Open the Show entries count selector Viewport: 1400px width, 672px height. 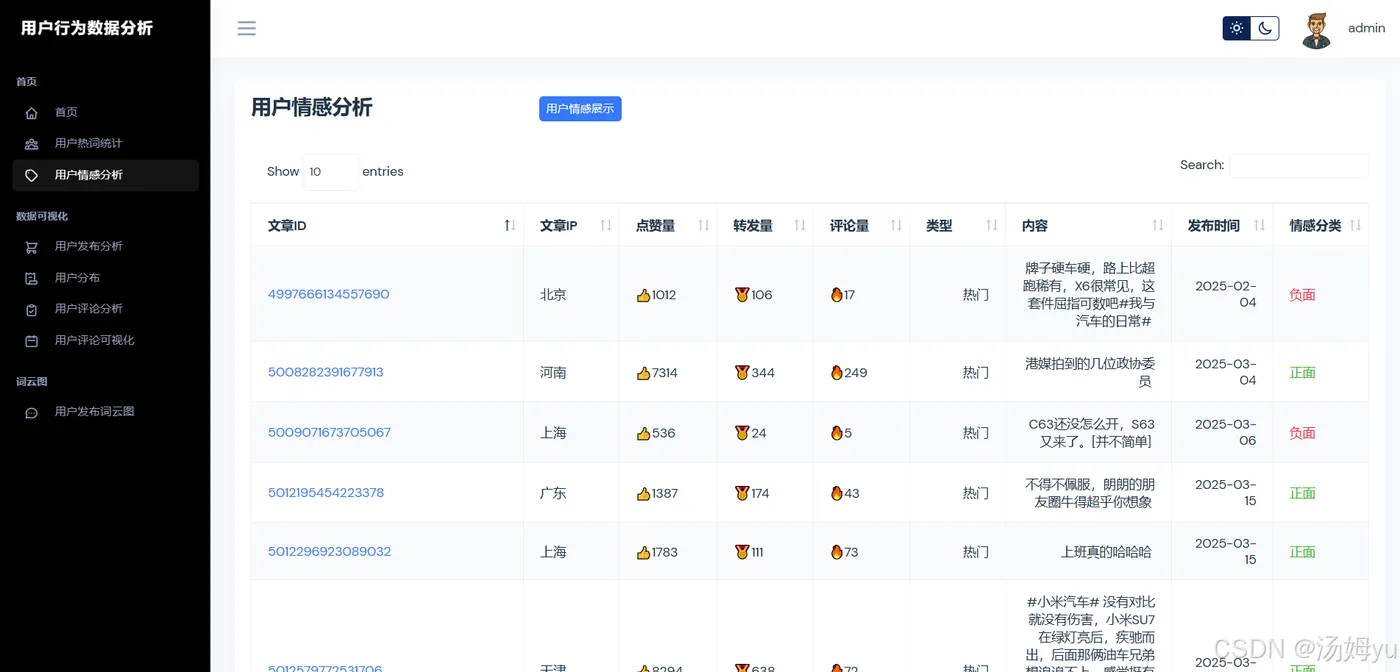point(330,172)
